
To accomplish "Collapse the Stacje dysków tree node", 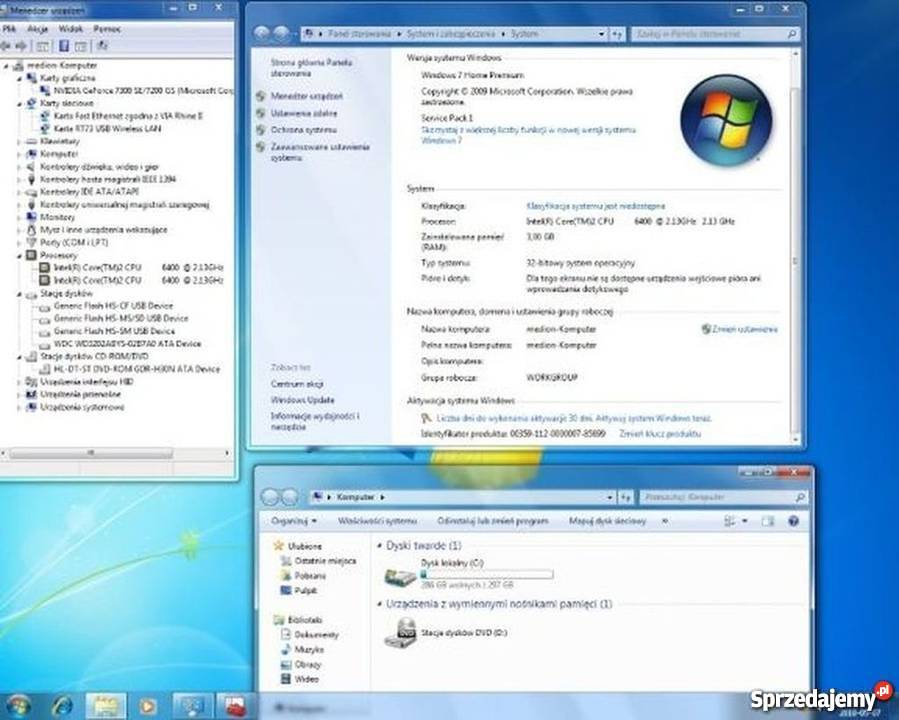I will (x=19, y=294).
